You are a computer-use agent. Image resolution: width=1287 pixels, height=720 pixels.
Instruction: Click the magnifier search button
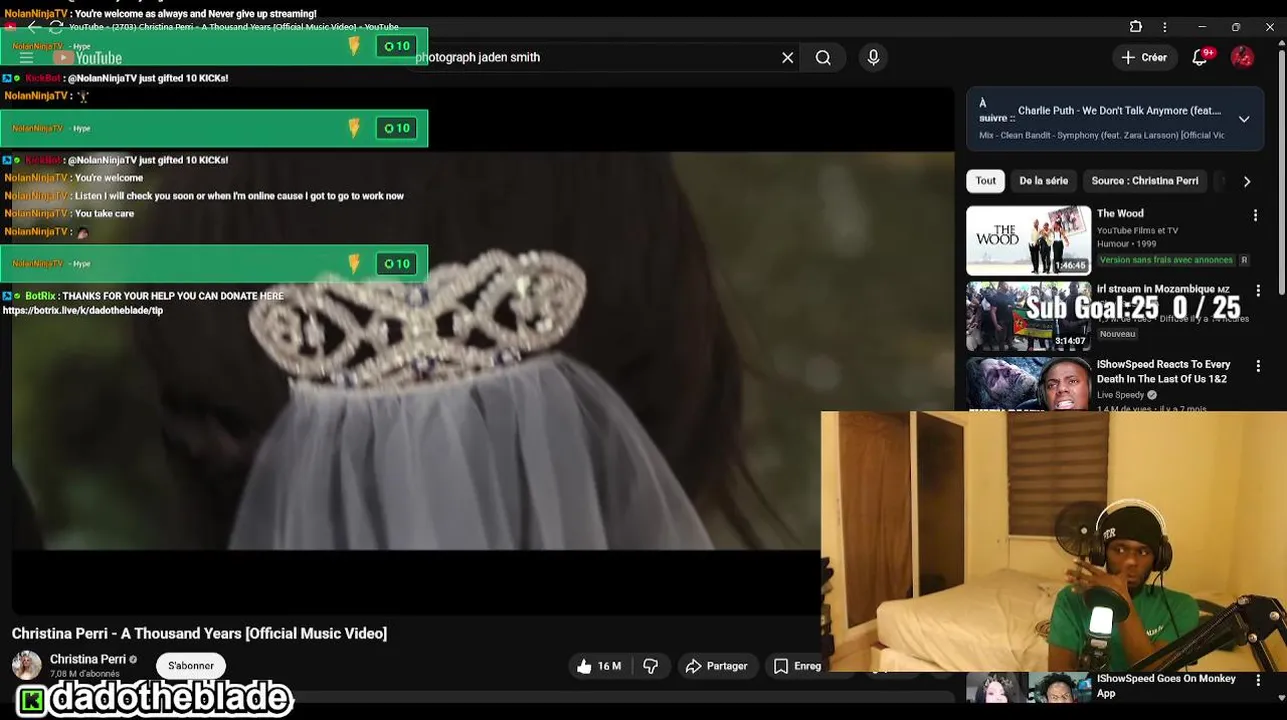[823, 58]
